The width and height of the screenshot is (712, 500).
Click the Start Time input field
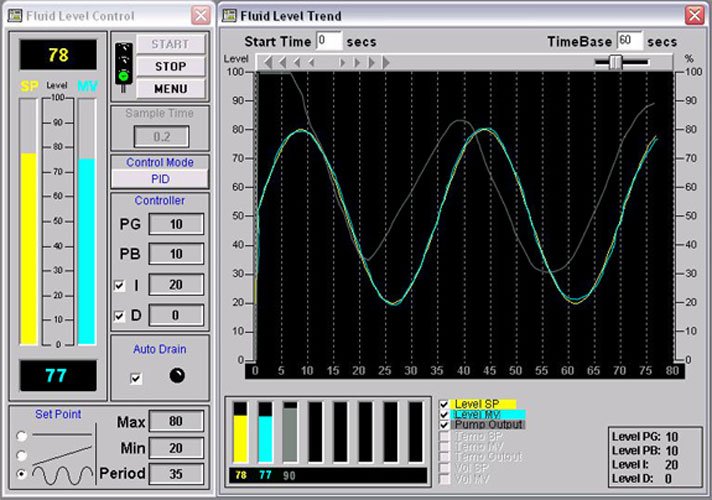coord(328,41)
